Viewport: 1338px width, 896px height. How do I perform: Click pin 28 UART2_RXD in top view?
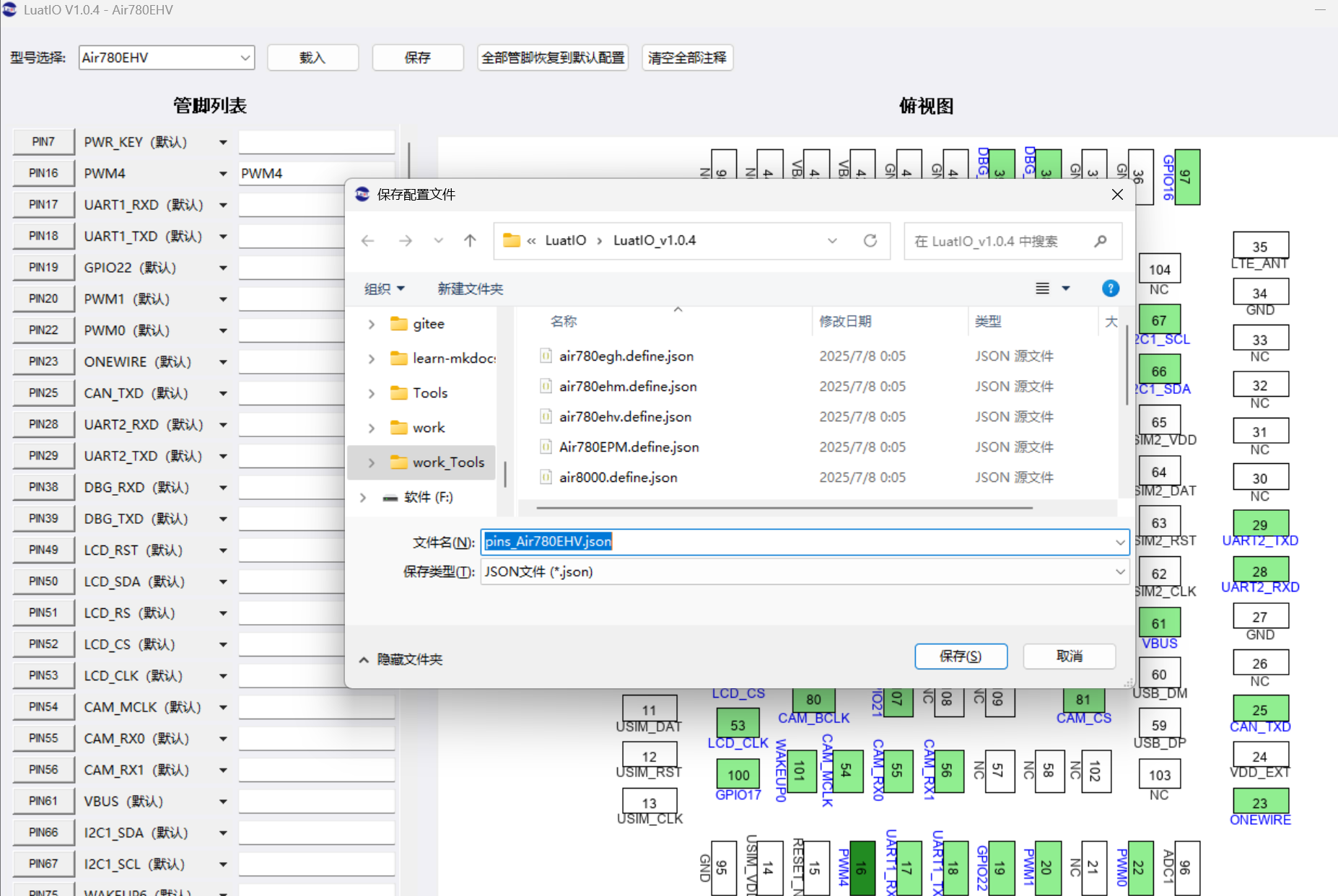(x=1260, y=571)
